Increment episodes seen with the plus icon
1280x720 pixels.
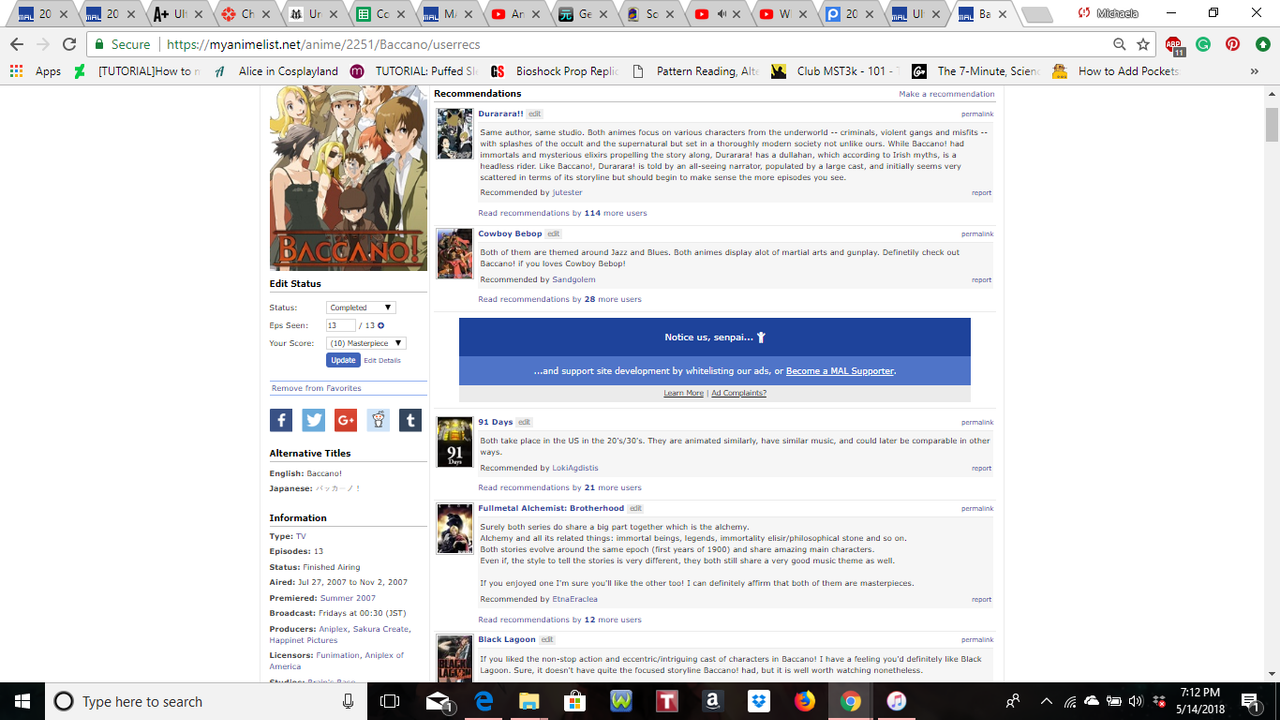tap(381, 326)
